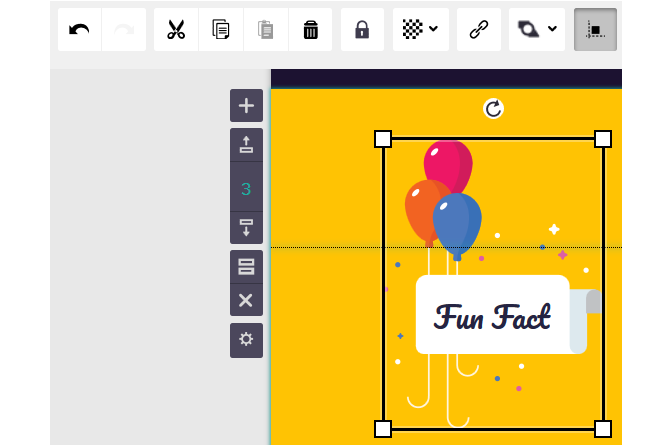Image resolution: width=670 pixels, height=445 pixels.
Task: Click the greyed-out paste clipboard icon
Action: [x=266, y=29]
